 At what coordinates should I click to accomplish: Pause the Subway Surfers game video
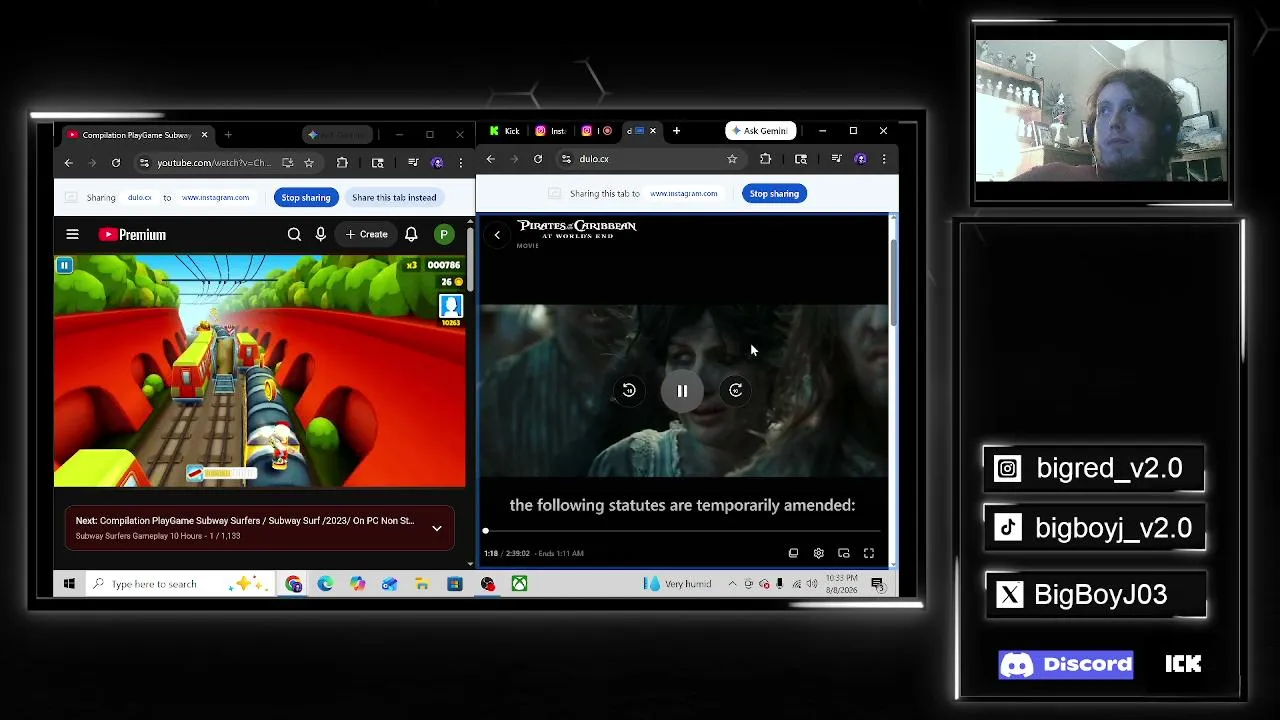[x=64, y=266]
